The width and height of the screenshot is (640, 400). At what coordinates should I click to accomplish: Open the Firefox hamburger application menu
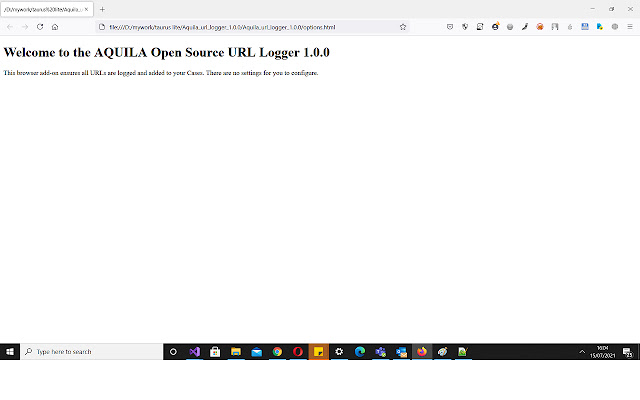pyautogui.click(x=630, y=27)
